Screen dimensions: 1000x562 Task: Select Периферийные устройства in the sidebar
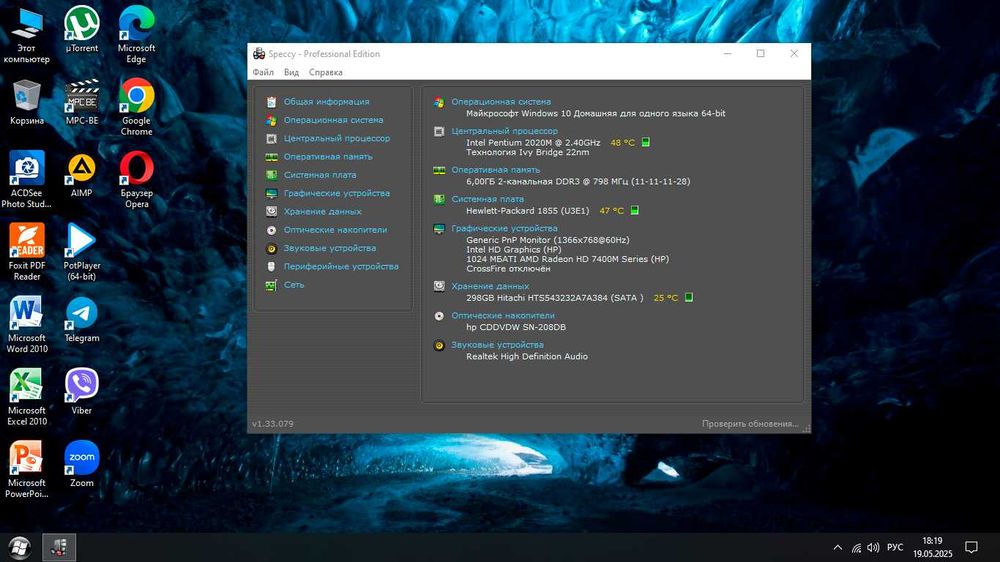(x=341, y=267)
